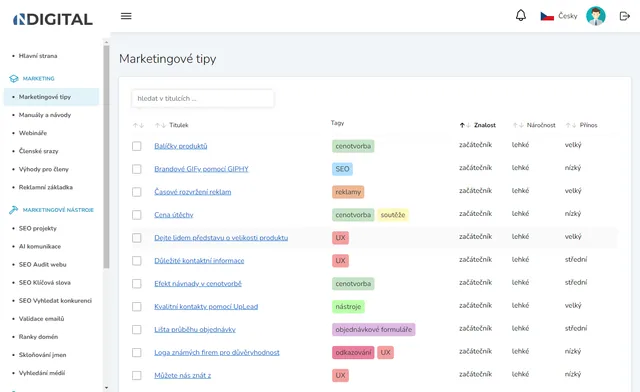Screen dimensions: 640x392
Task: Open the notifications bell
Action: point(521,16)
